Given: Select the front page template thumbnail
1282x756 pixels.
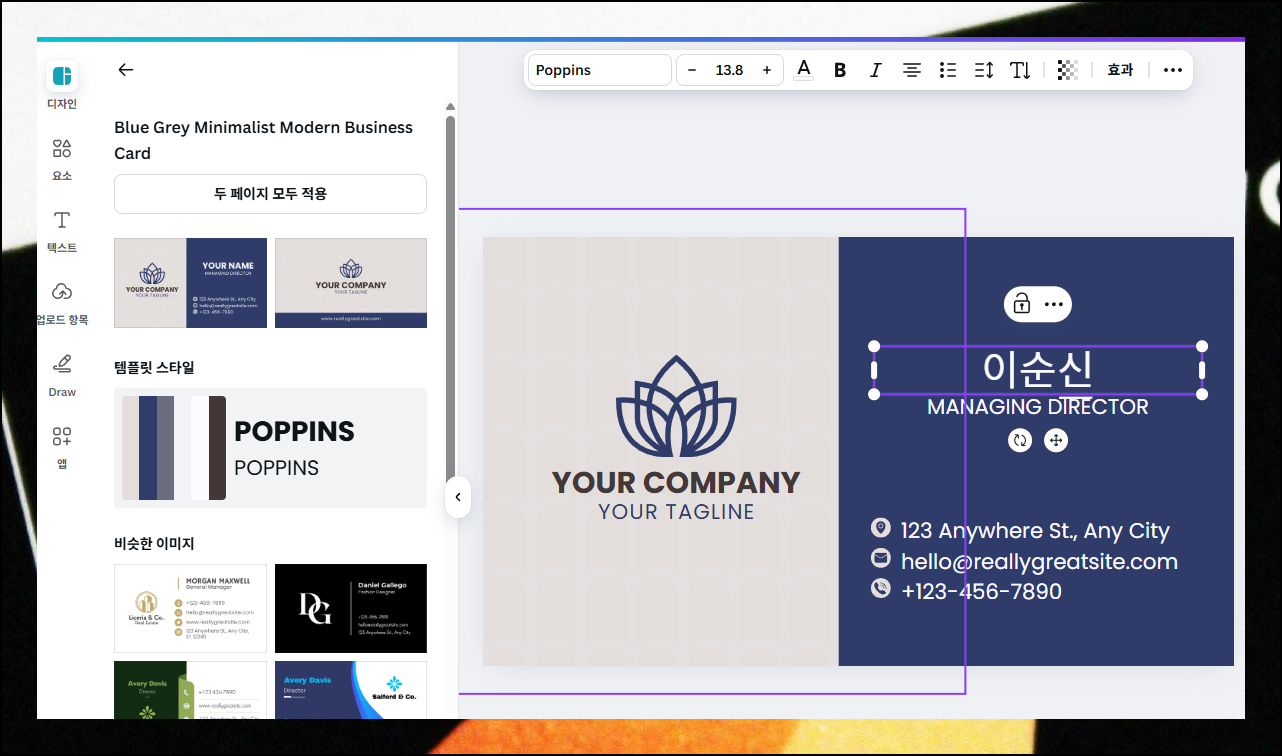Looking at the screenshot, I should click(x=190, y=283).
